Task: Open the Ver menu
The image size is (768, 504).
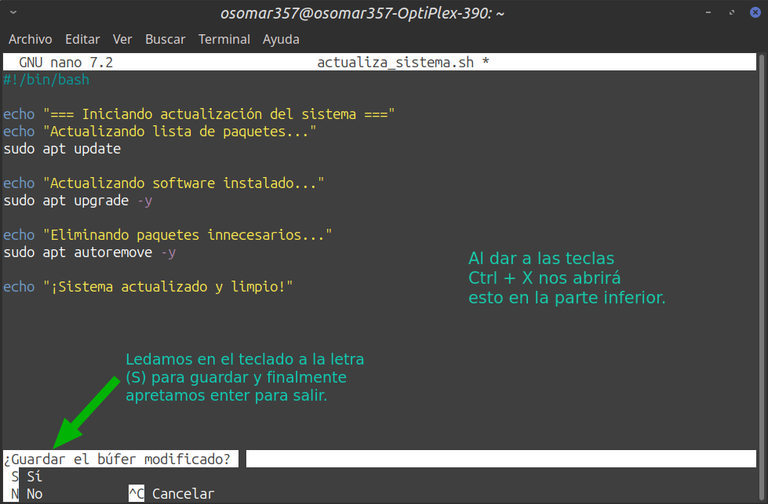Action: tap(122, 39)
